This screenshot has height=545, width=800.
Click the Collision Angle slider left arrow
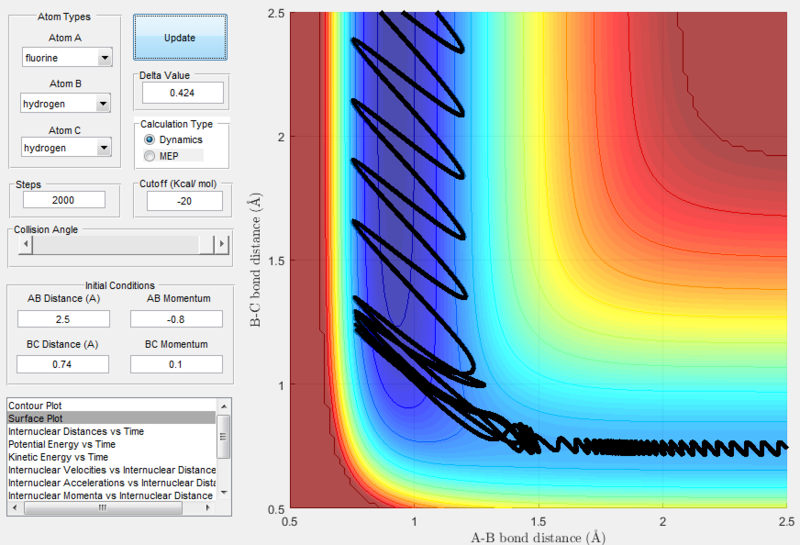click(x=26, y=244)
